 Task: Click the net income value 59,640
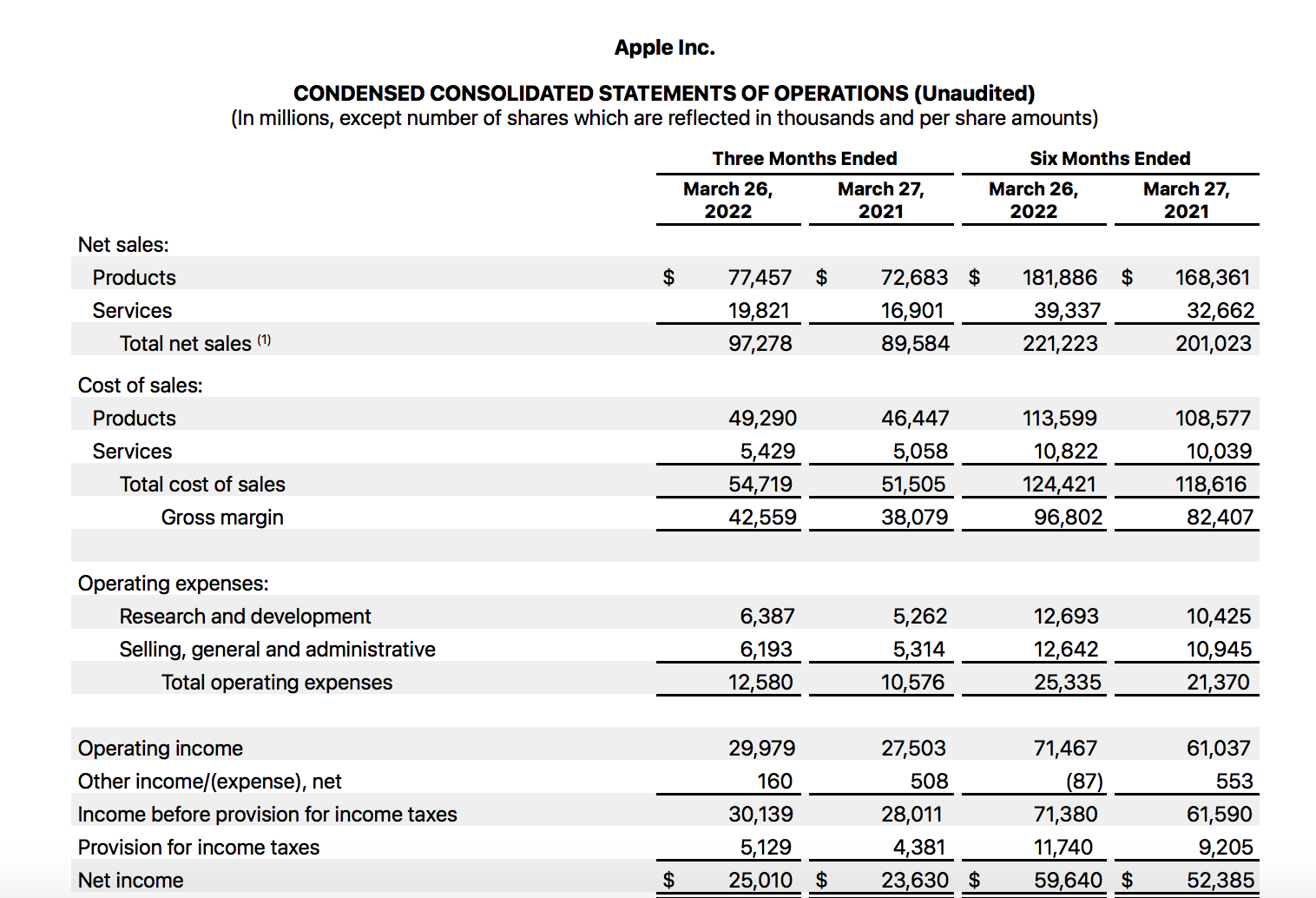pos(1068,881)
